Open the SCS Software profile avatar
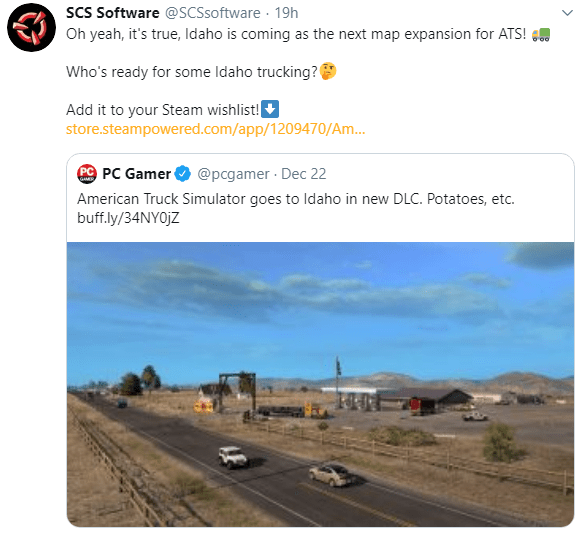581x535 pixels. tap(31, 27)
